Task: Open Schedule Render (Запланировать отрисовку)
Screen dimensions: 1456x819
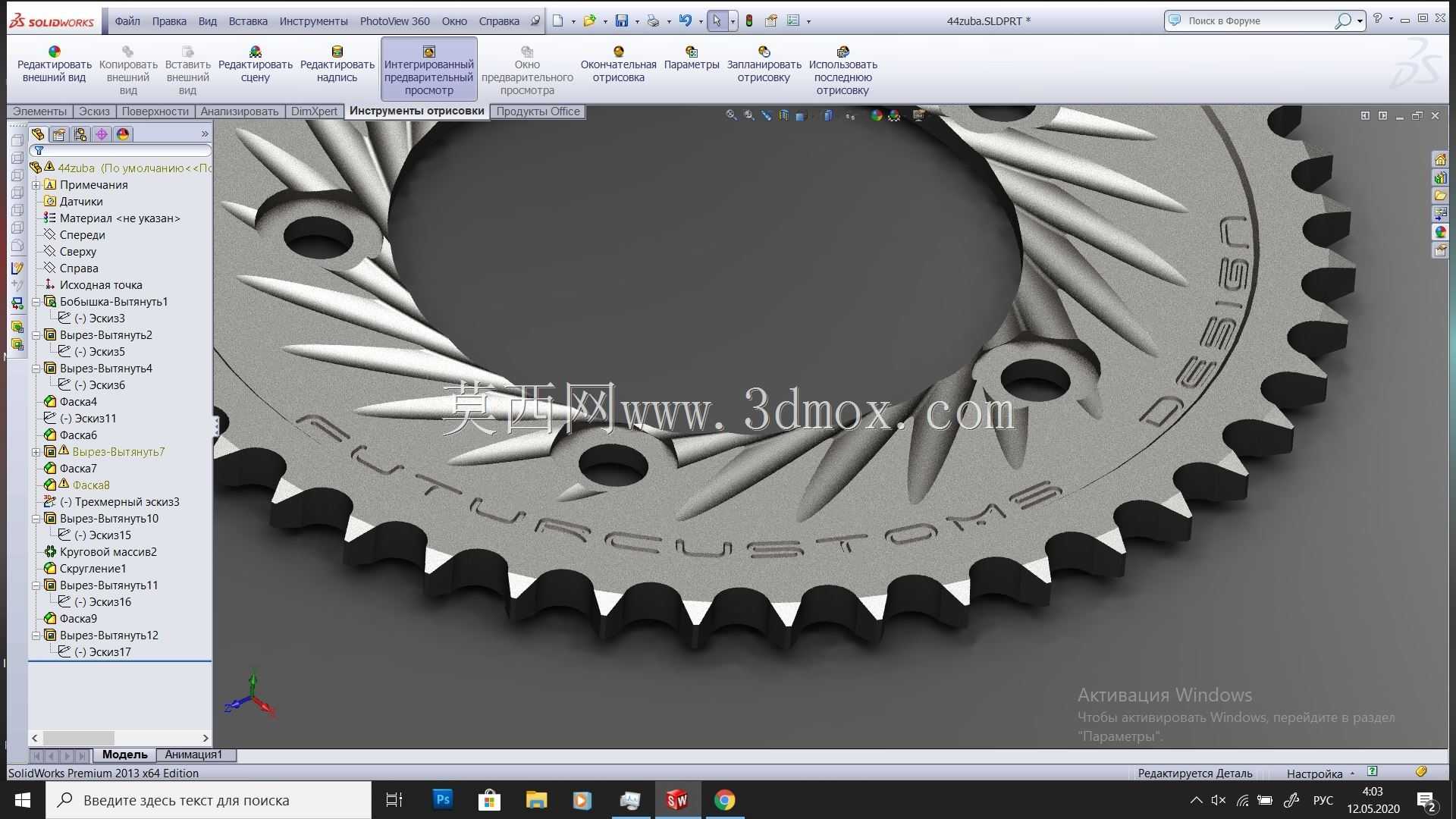Action: click(764, 64)
